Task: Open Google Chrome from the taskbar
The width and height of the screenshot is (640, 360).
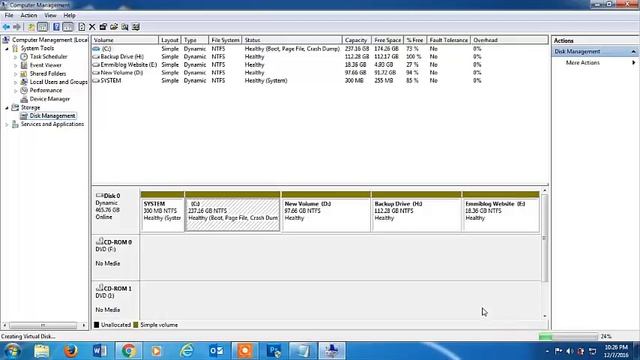Action: point(129,351)
